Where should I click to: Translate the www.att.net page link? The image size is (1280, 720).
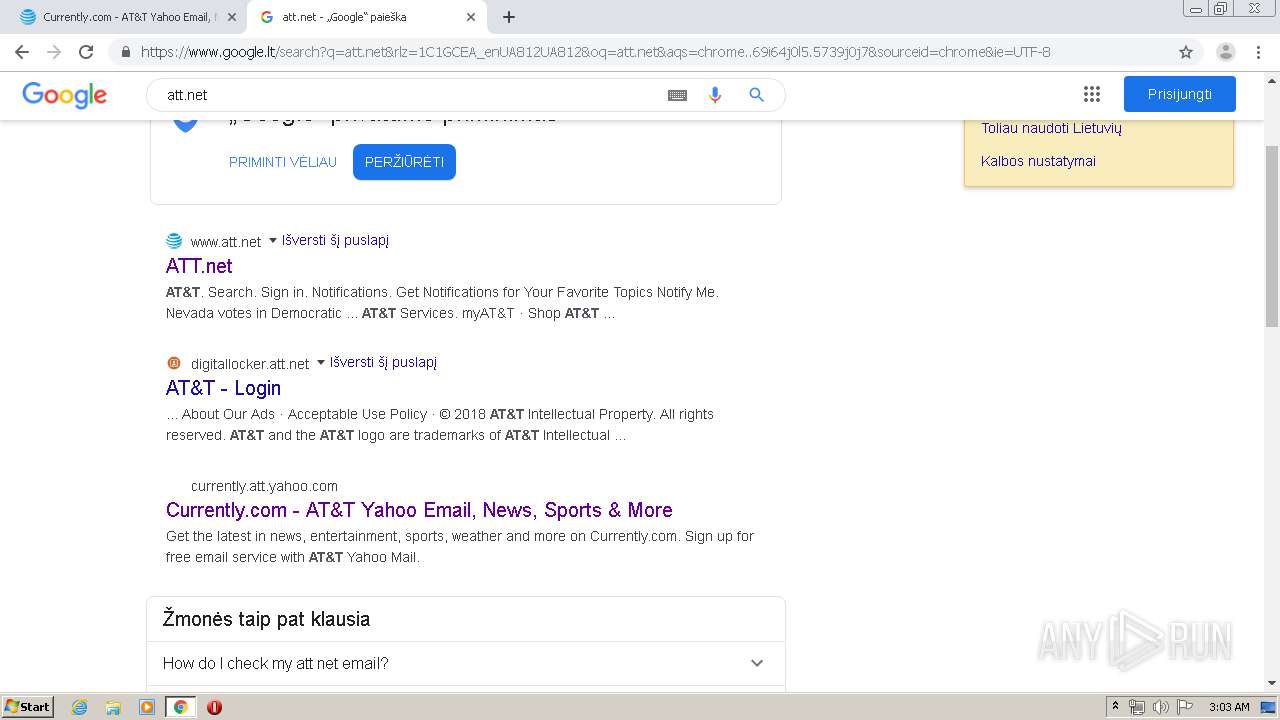[335, 240]
